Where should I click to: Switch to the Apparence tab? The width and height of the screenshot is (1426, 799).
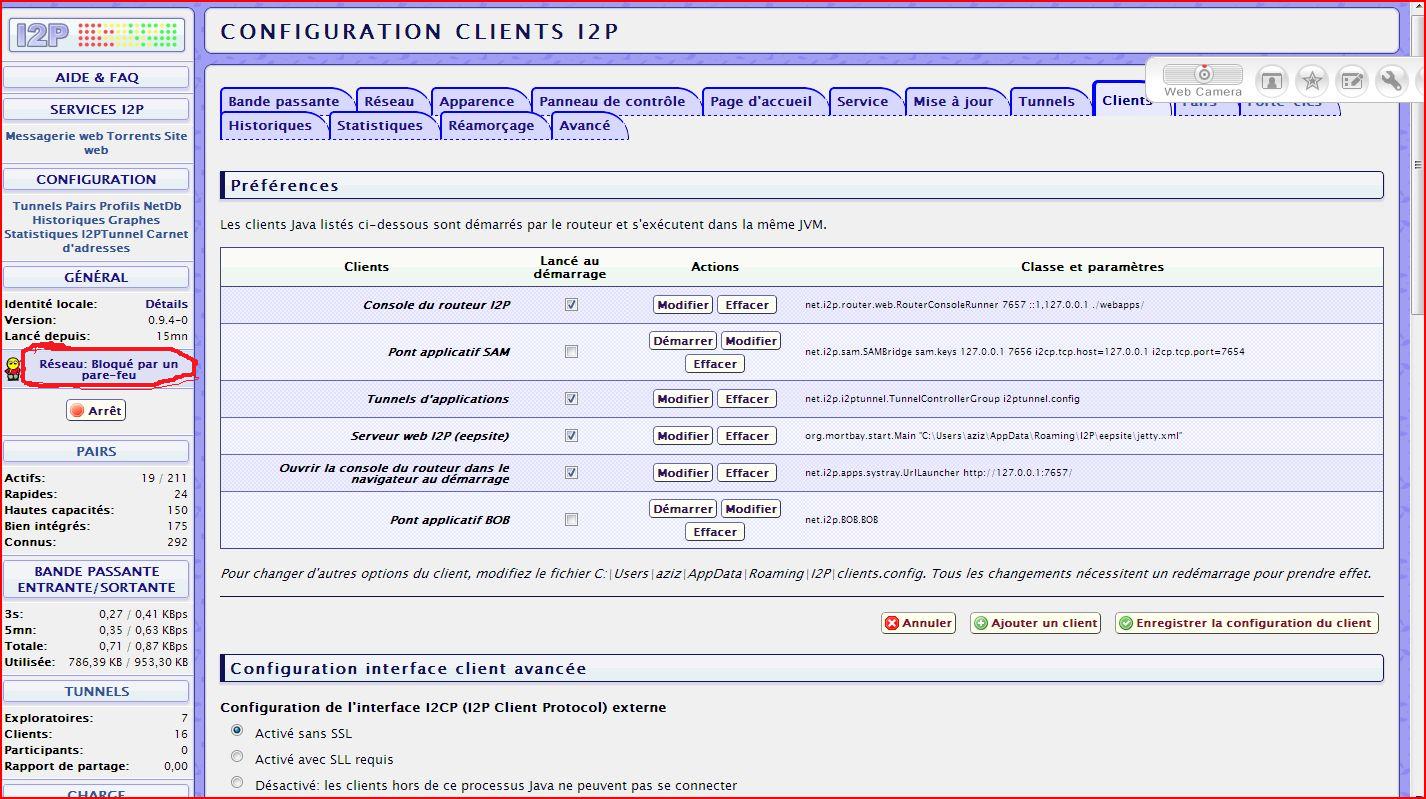click(x=477, y=101)
